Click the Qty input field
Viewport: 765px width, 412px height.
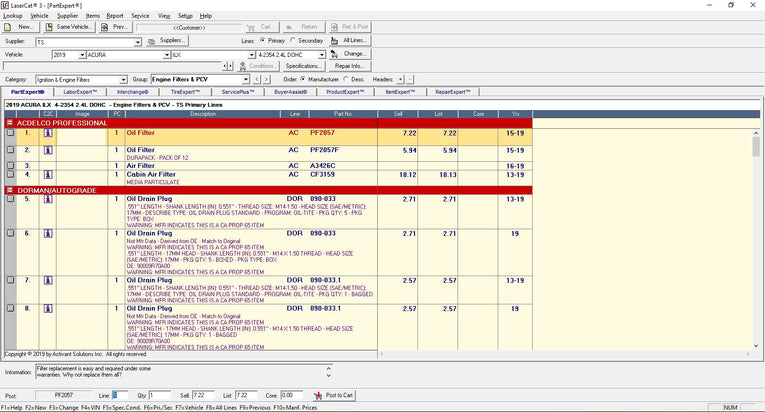pyautogui.click(x=160, y=395)
